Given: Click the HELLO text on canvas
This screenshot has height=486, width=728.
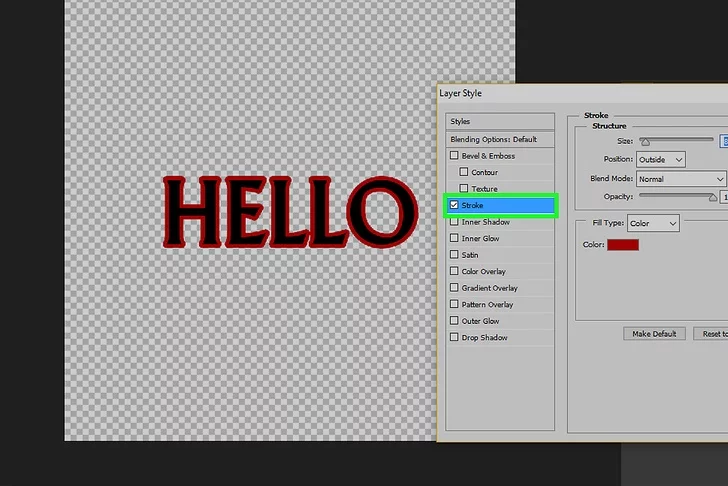Looking at the screenshot, I should (x=289, y=212).
